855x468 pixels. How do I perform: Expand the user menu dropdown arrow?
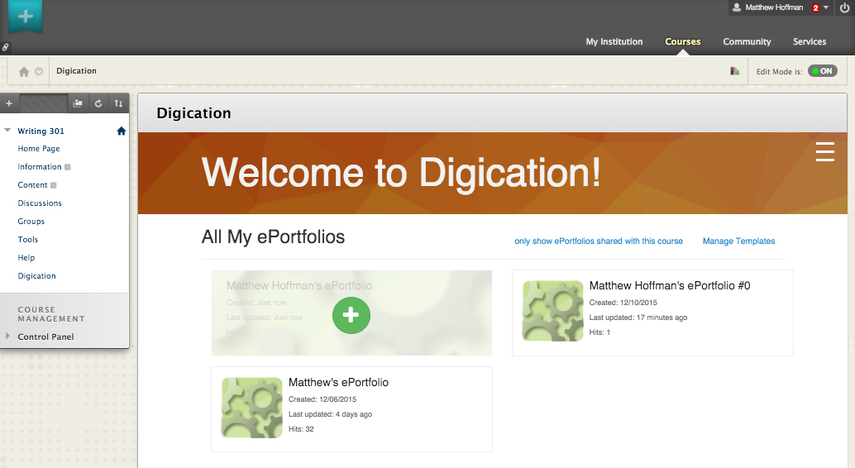(x=826, y=7)
